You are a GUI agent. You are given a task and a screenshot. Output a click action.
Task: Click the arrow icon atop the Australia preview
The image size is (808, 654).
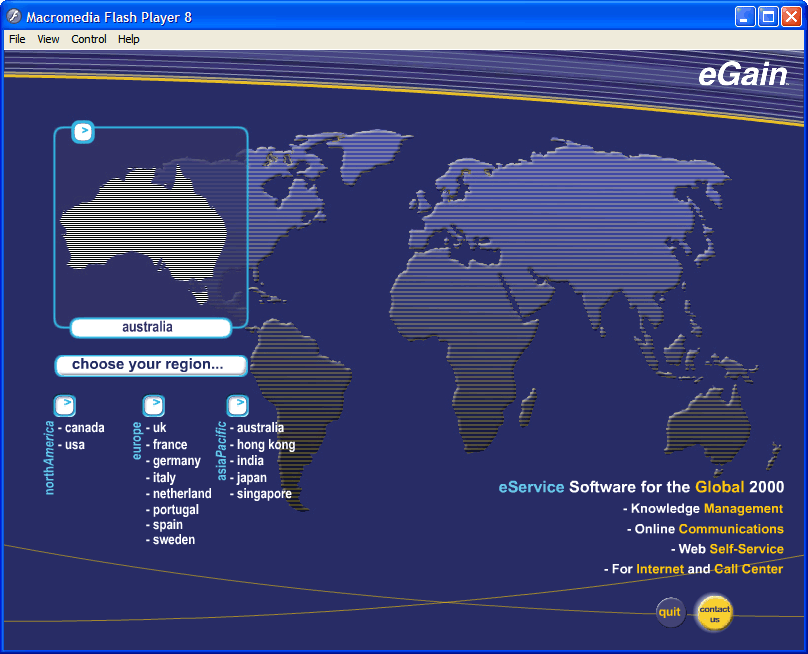84,131
